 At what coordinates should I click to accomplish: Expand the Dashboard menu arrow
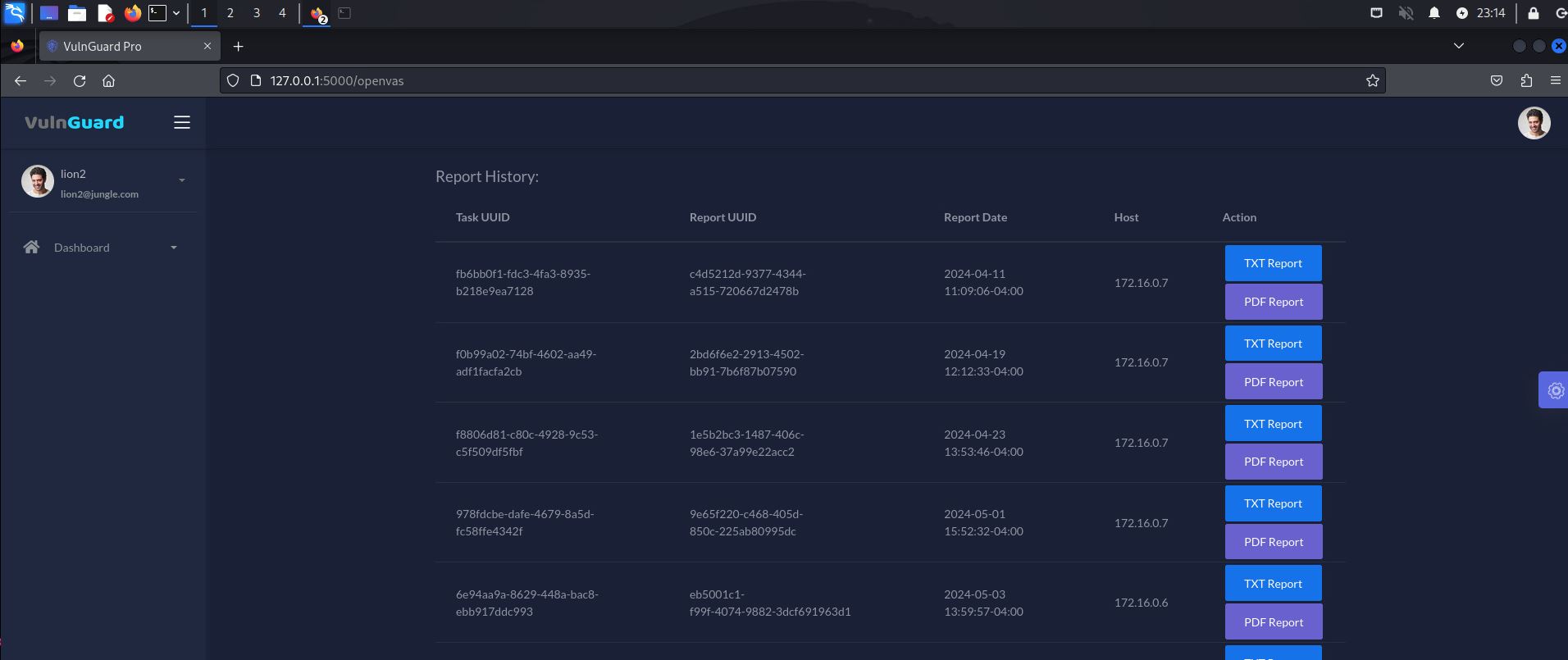point(174,248)
